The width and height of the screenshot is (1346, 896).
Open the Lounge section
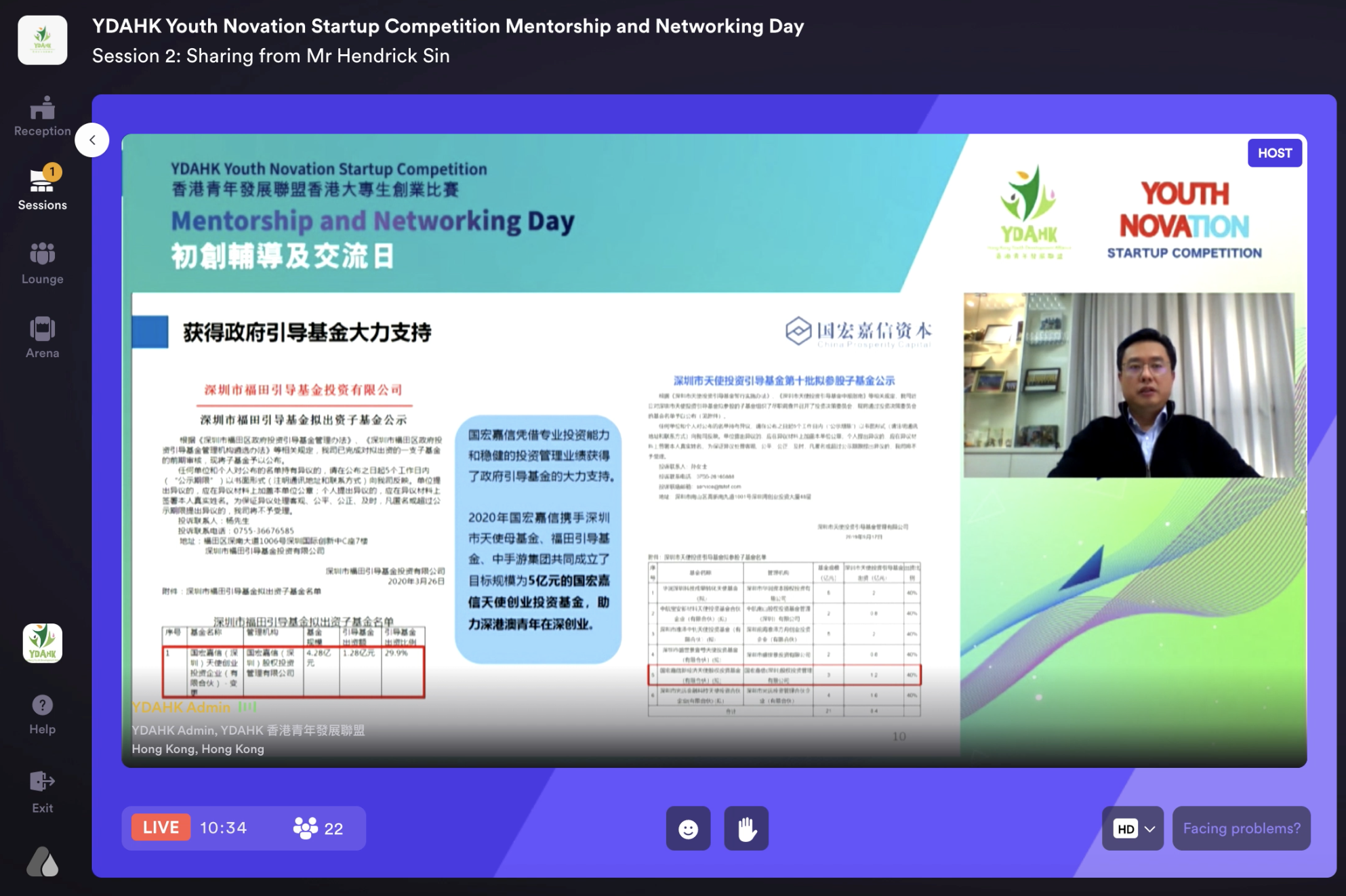pyautogui.click(x=42, y=264)
